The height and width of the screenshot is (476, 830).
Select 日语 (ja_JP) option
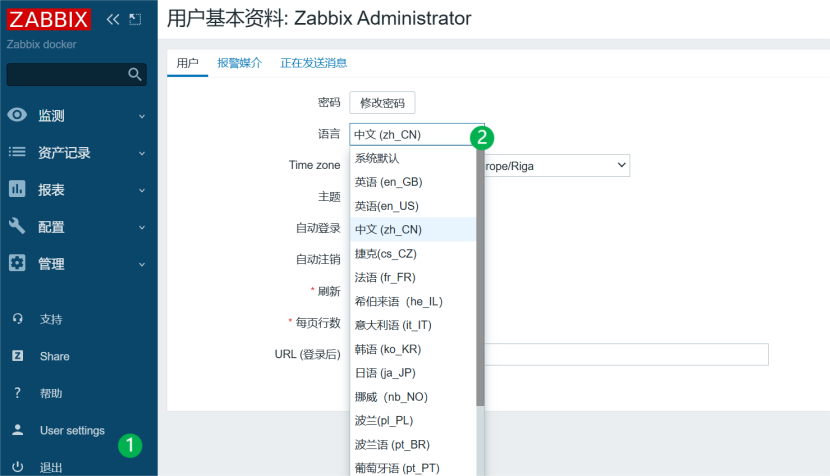pyautogui.click(x=413, y=373)
